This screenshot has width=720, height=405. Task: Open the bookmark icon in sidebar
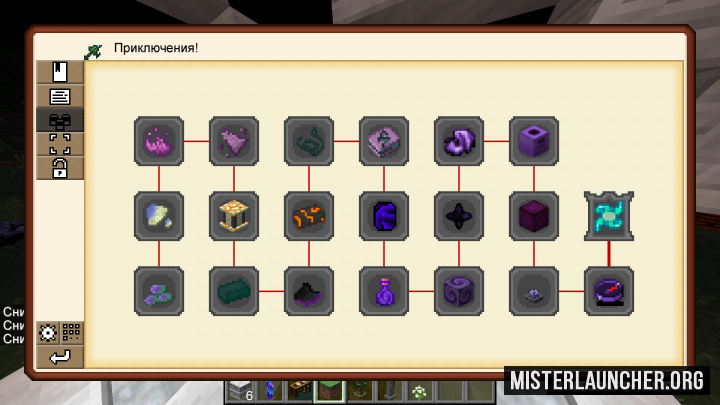click(60, 72)
